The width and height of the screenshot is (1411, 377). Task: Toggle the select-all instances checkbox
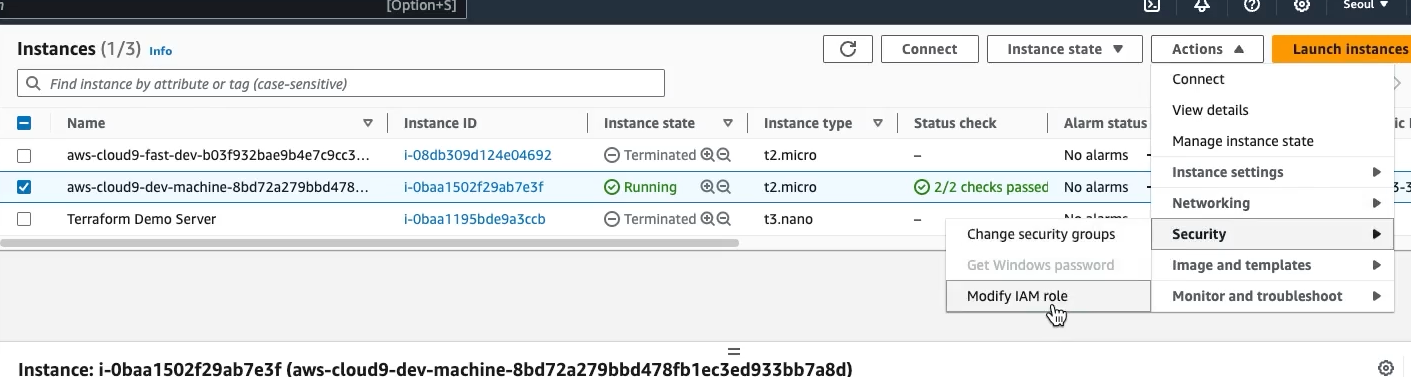pos(25,123)
